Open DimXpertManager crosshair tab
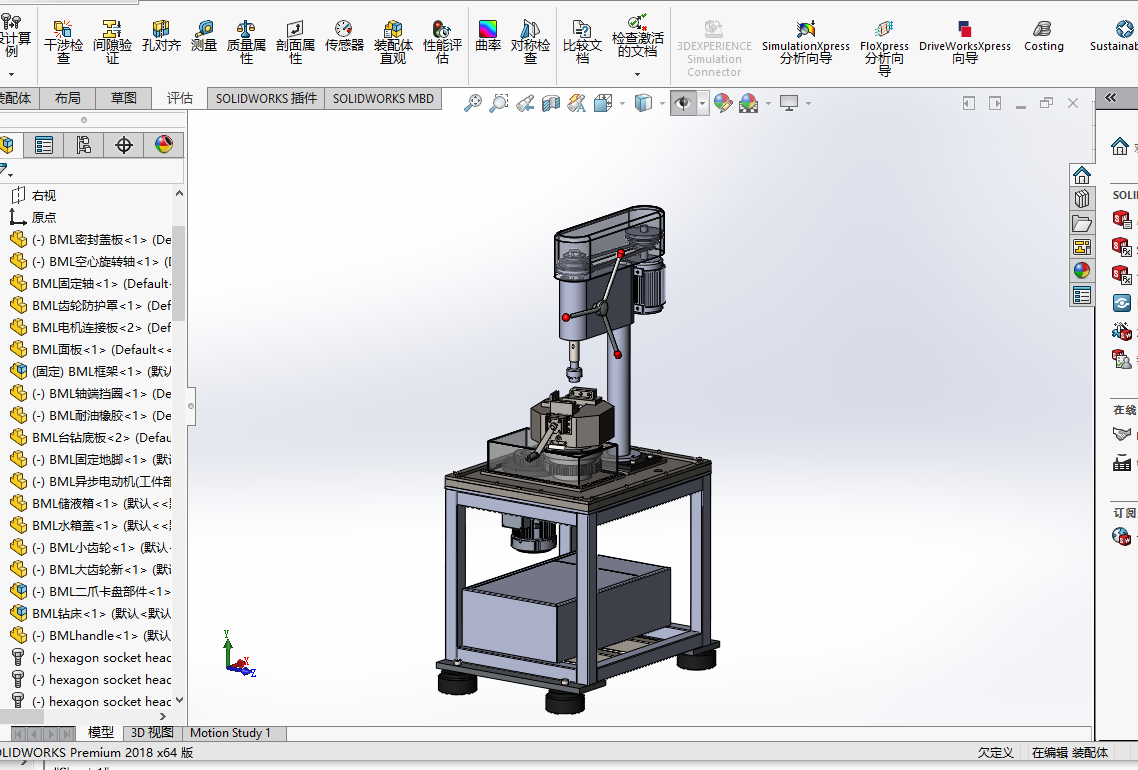 click(123, 145)
